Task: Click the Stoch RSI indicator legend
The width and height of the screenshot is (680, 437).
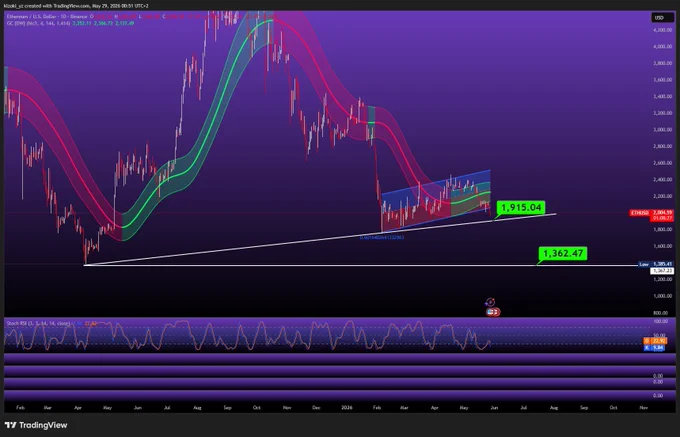Action: [39, 323]
